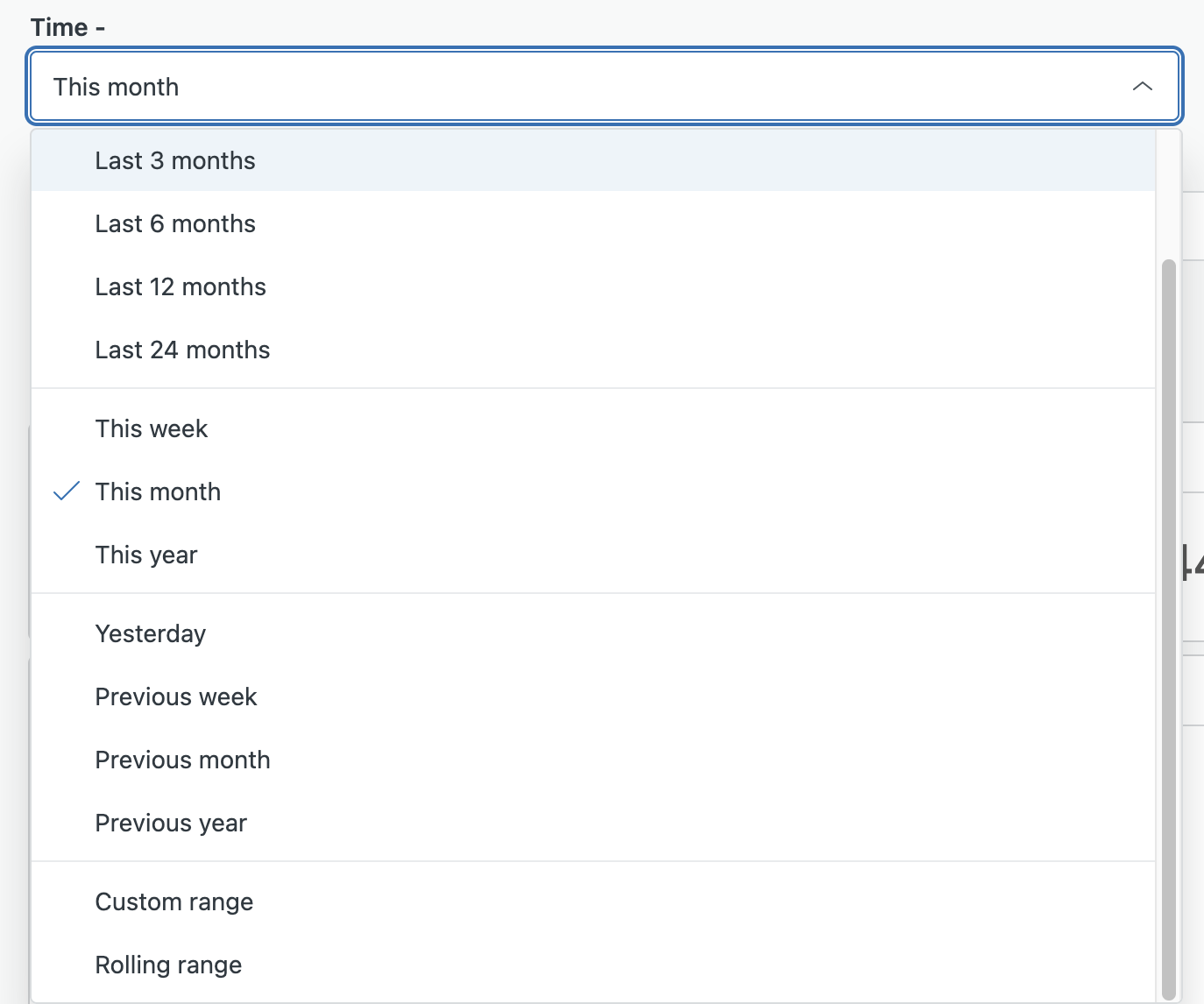
Task: Choose Previous week option
Action: click(176, 697)
